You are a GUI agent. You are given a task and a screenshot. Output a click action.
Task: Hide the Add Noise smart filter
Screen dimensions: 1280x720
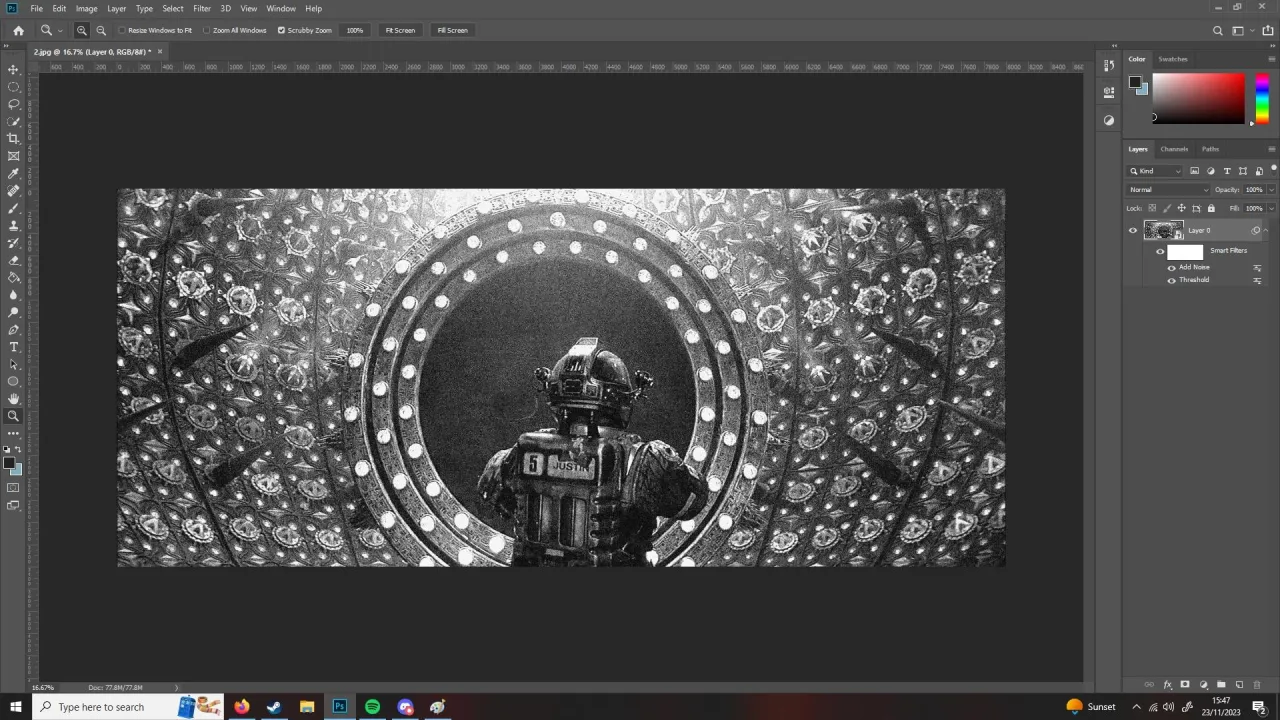pyautogui.click(x=1171, y=267)
